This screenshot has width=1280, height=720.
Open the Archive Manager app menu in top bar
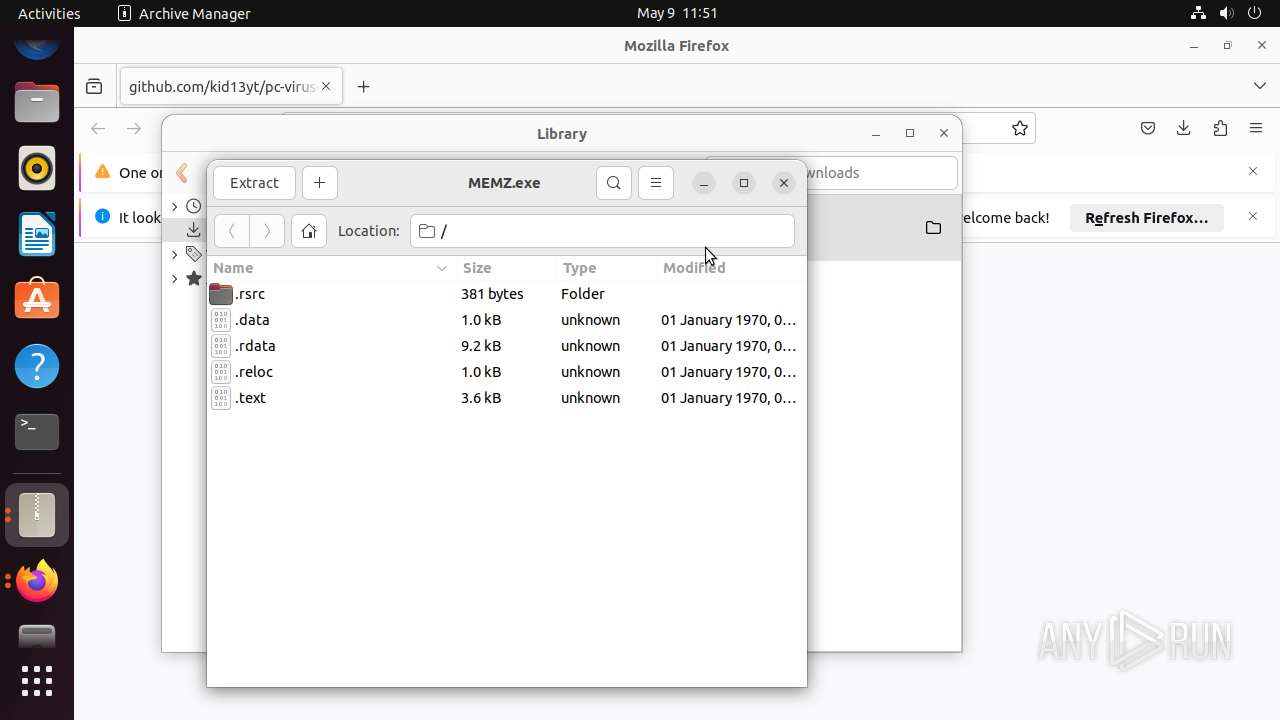tap(184, 13)
